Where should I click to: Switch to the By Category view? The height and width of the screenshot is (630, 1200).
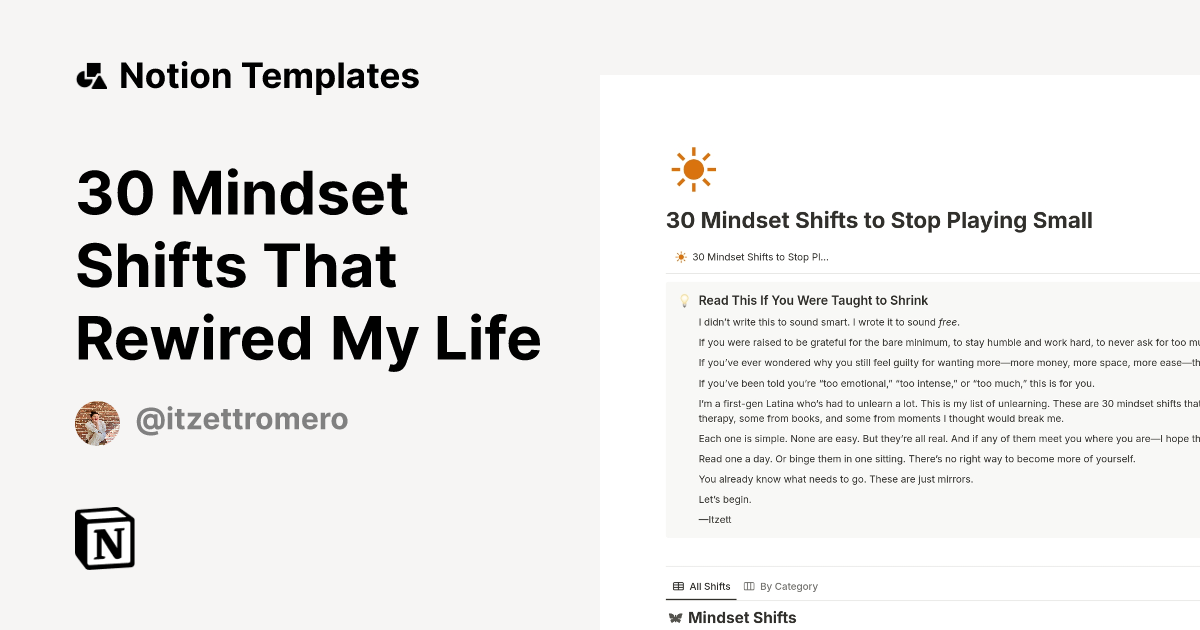point(789,586)
